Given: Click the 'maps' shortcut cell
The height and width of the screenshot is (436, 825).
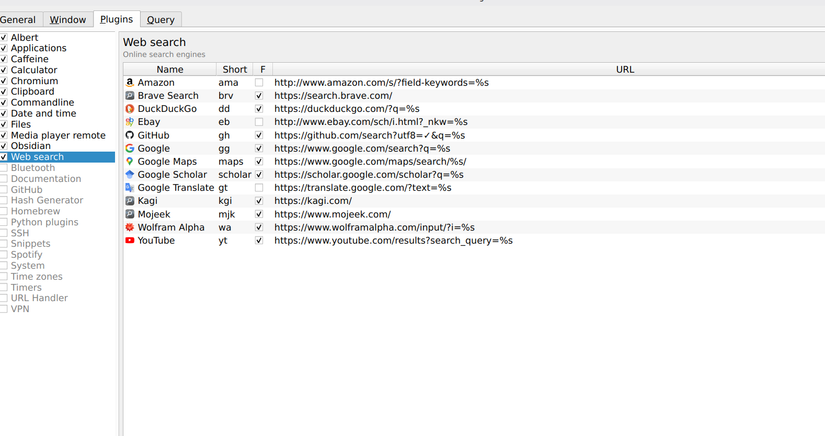Looking at the screenshot, I should [x=235, y=161].
